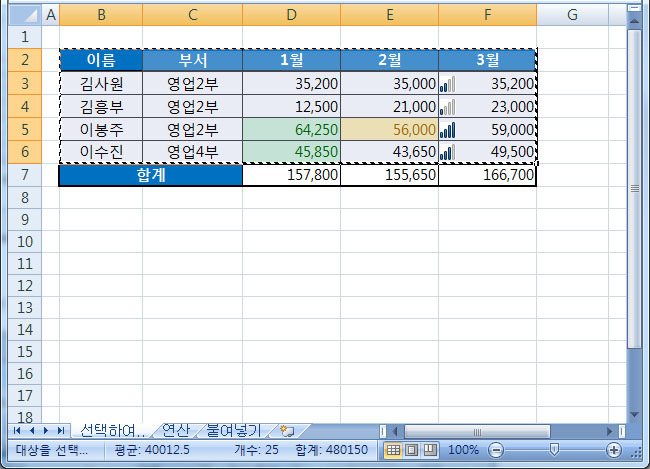Image resolution: width=650 pixels, height=469 pixels.
Task: Click the 1월 header cell
Action: [x=291, y=60]
